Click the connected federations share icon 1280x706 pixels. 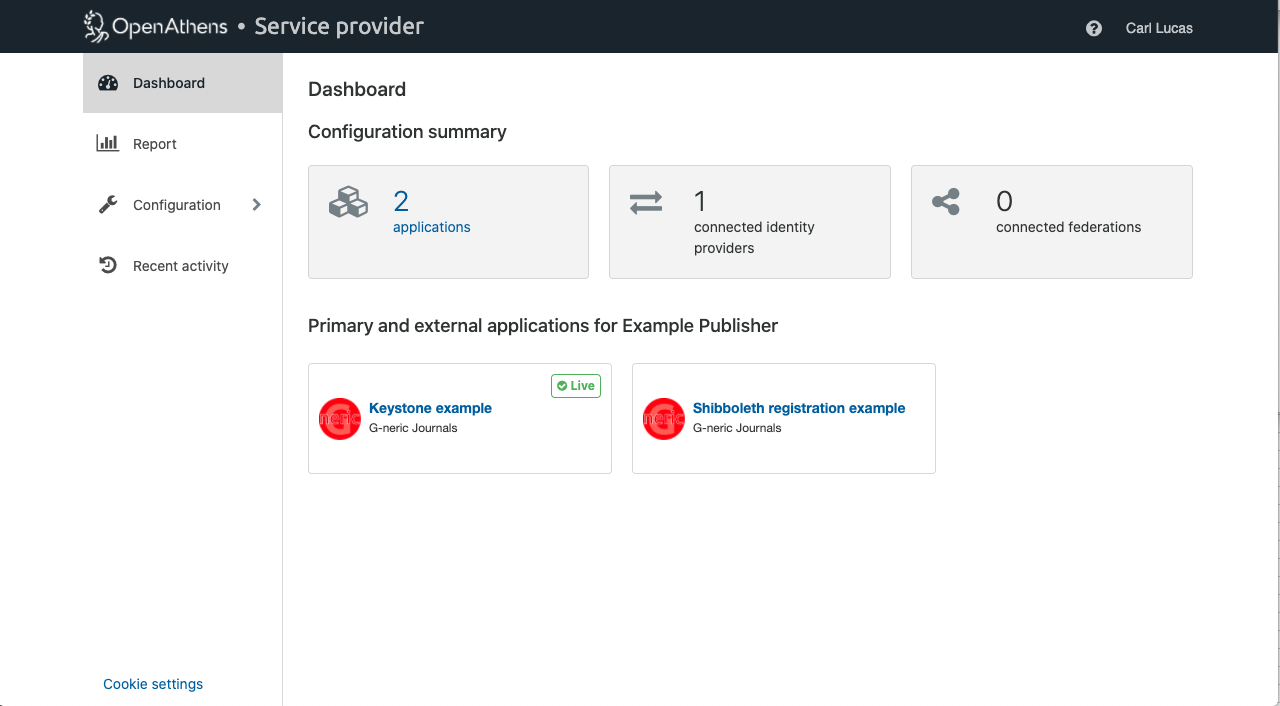point(946,202)
